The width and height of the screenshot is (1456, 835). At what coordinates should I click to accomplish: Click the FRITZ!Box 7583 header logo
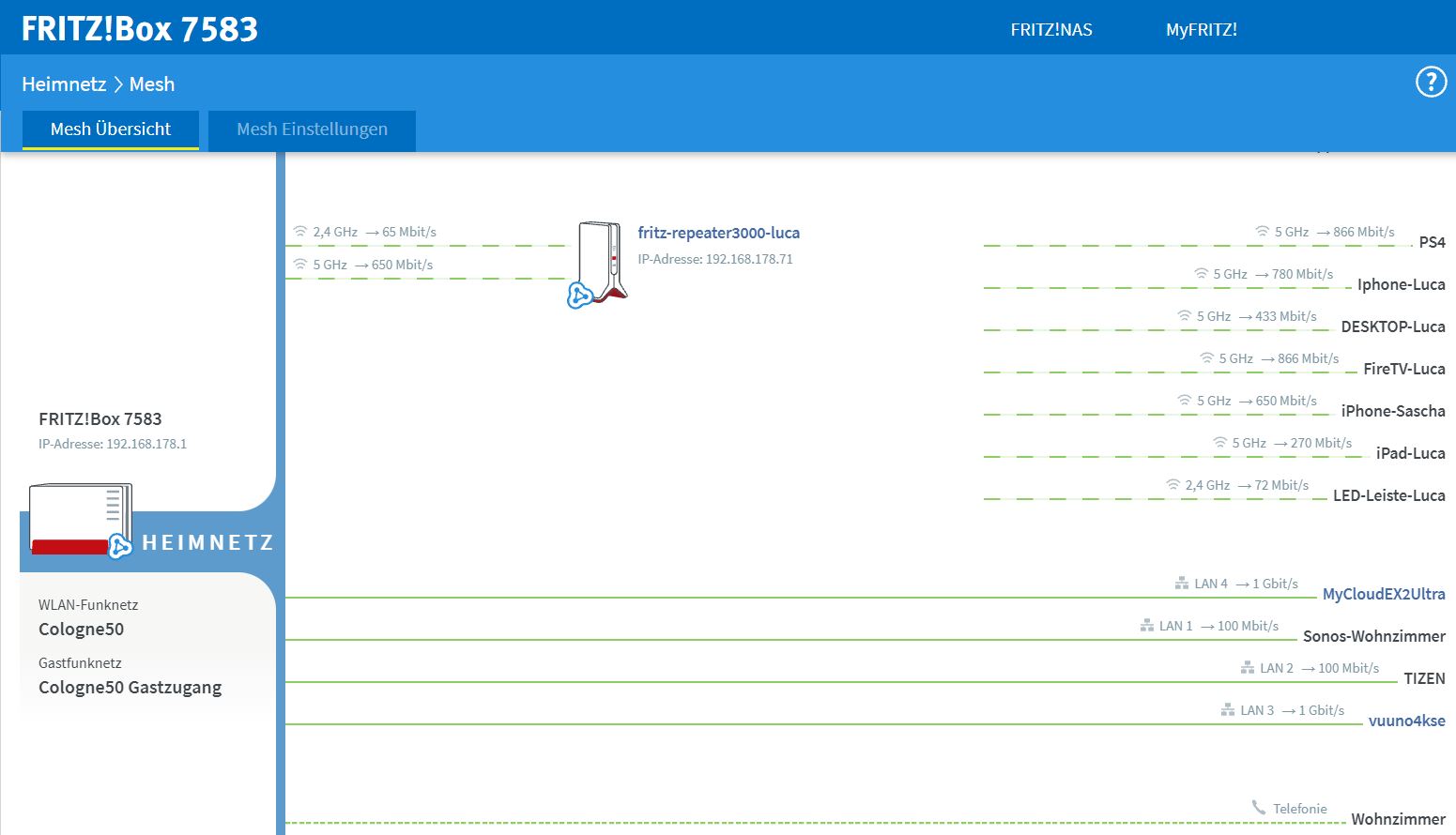tap(140, 28)
